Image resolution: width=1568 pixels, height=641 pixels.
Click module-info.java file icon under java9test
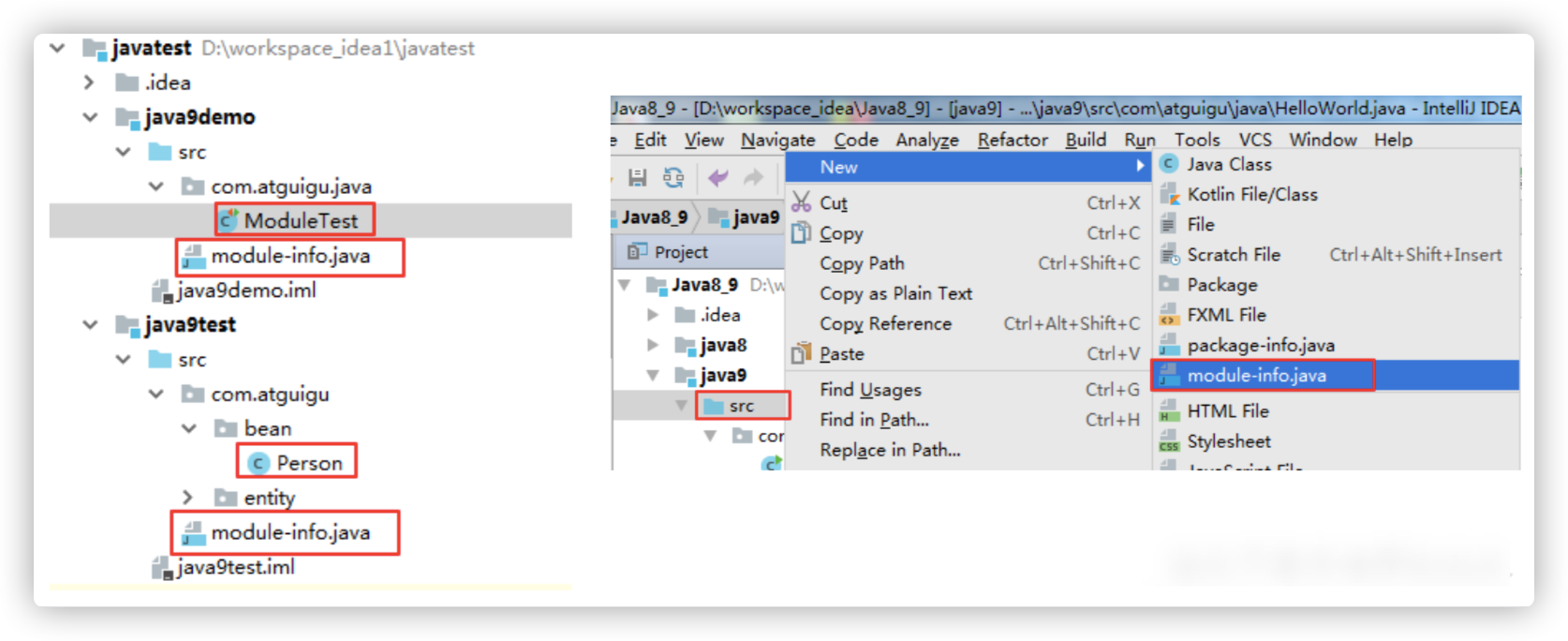coord(194,532)
